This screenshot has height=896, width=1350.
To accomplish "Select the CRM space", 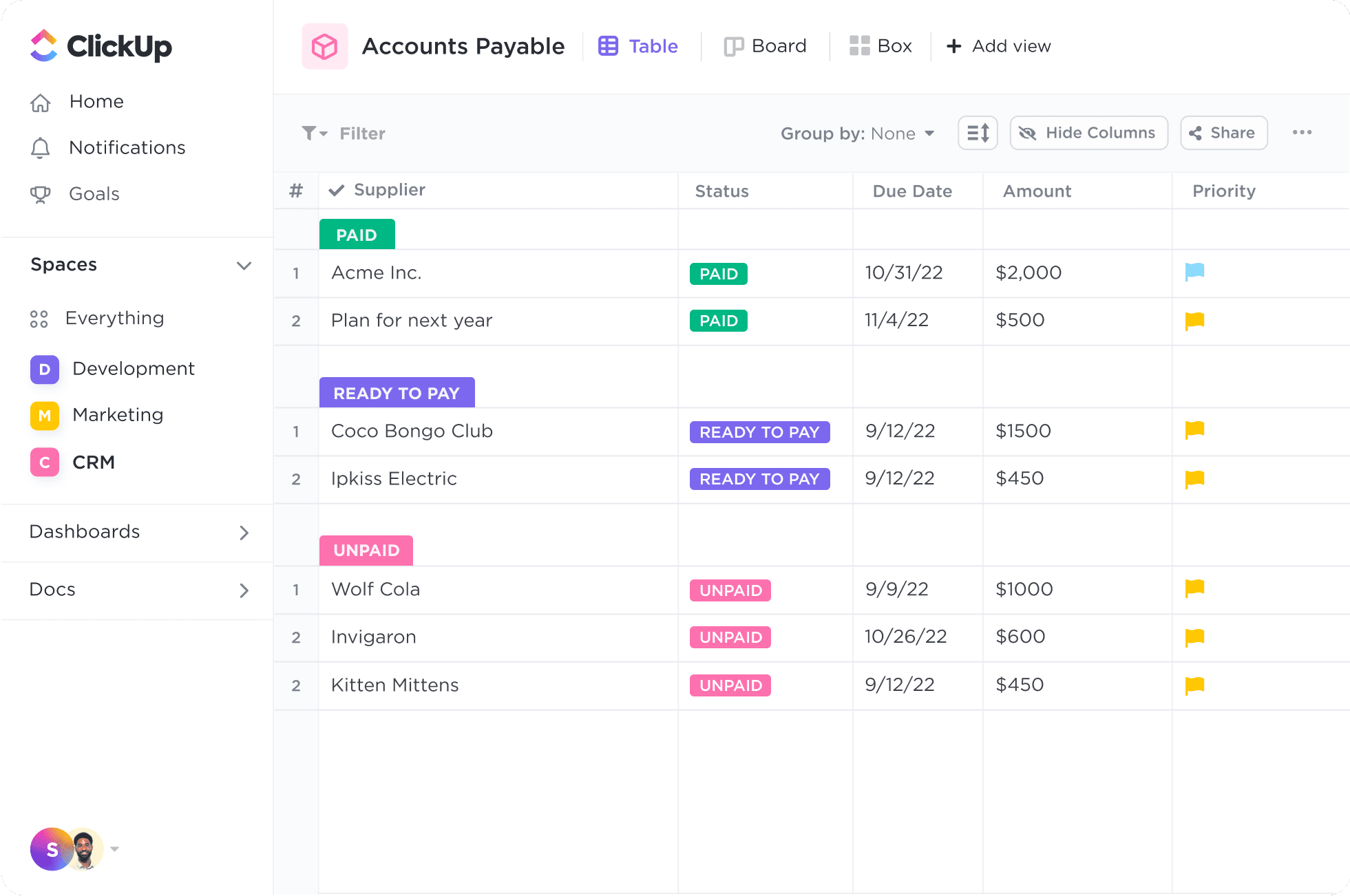I will coord(94,462).
